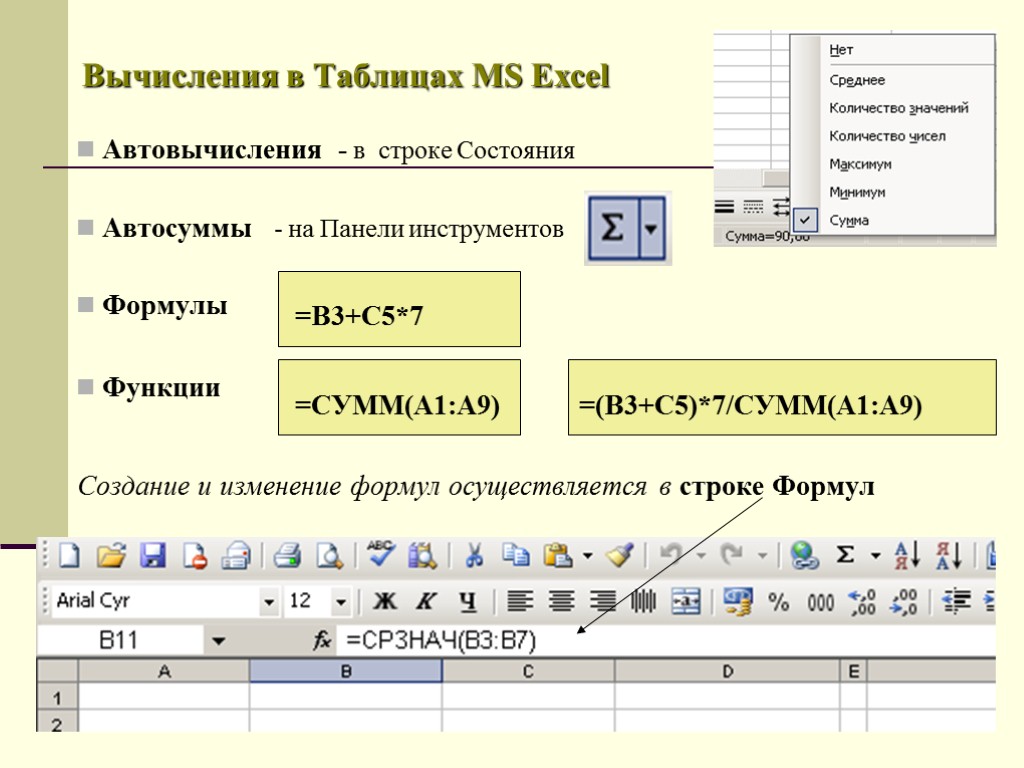1024x768 pixels.
Task: Toggle italic К formatting
Action: (426, 601)
